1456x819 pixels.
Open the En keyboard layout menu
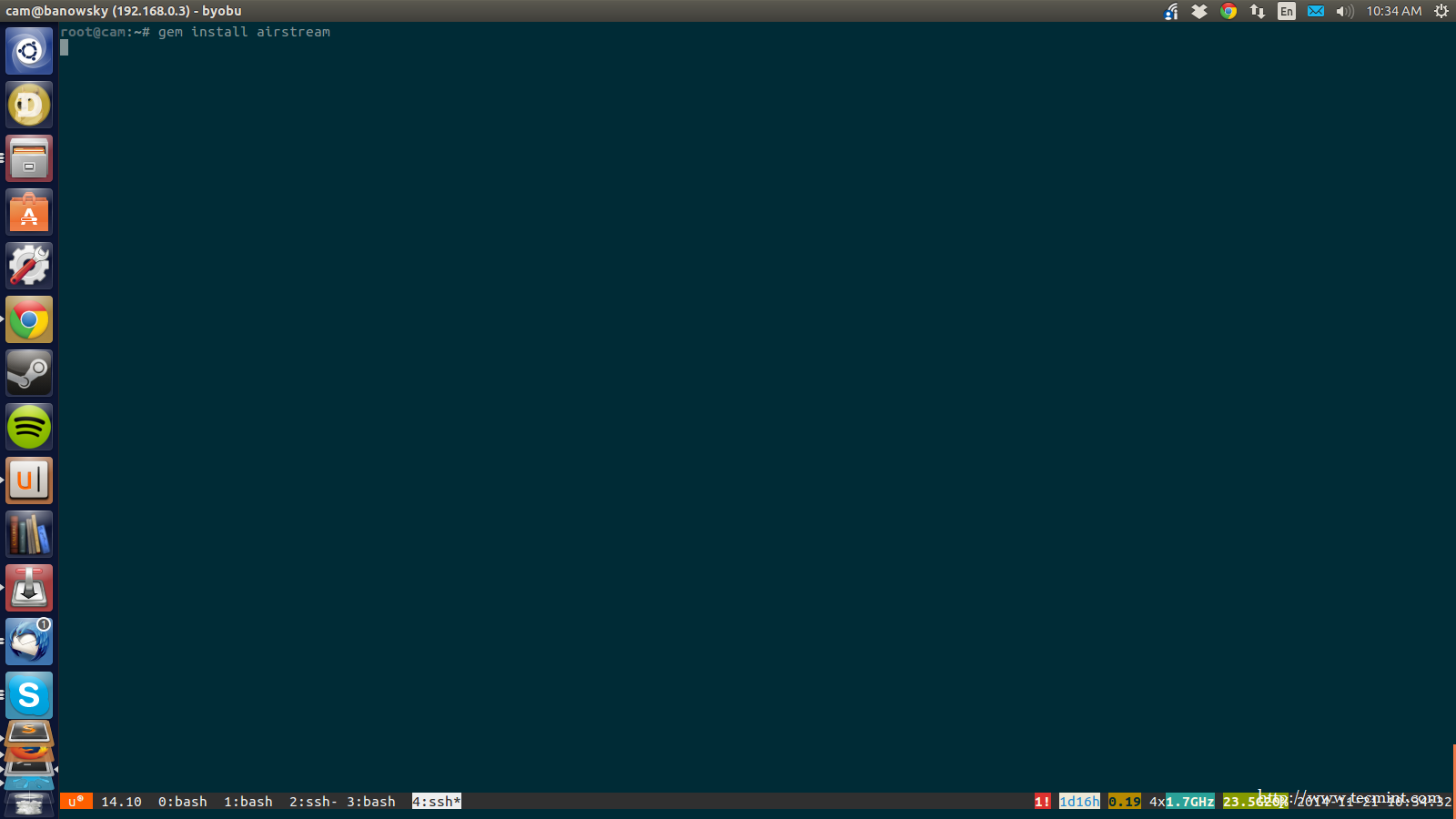point(1286,11)
